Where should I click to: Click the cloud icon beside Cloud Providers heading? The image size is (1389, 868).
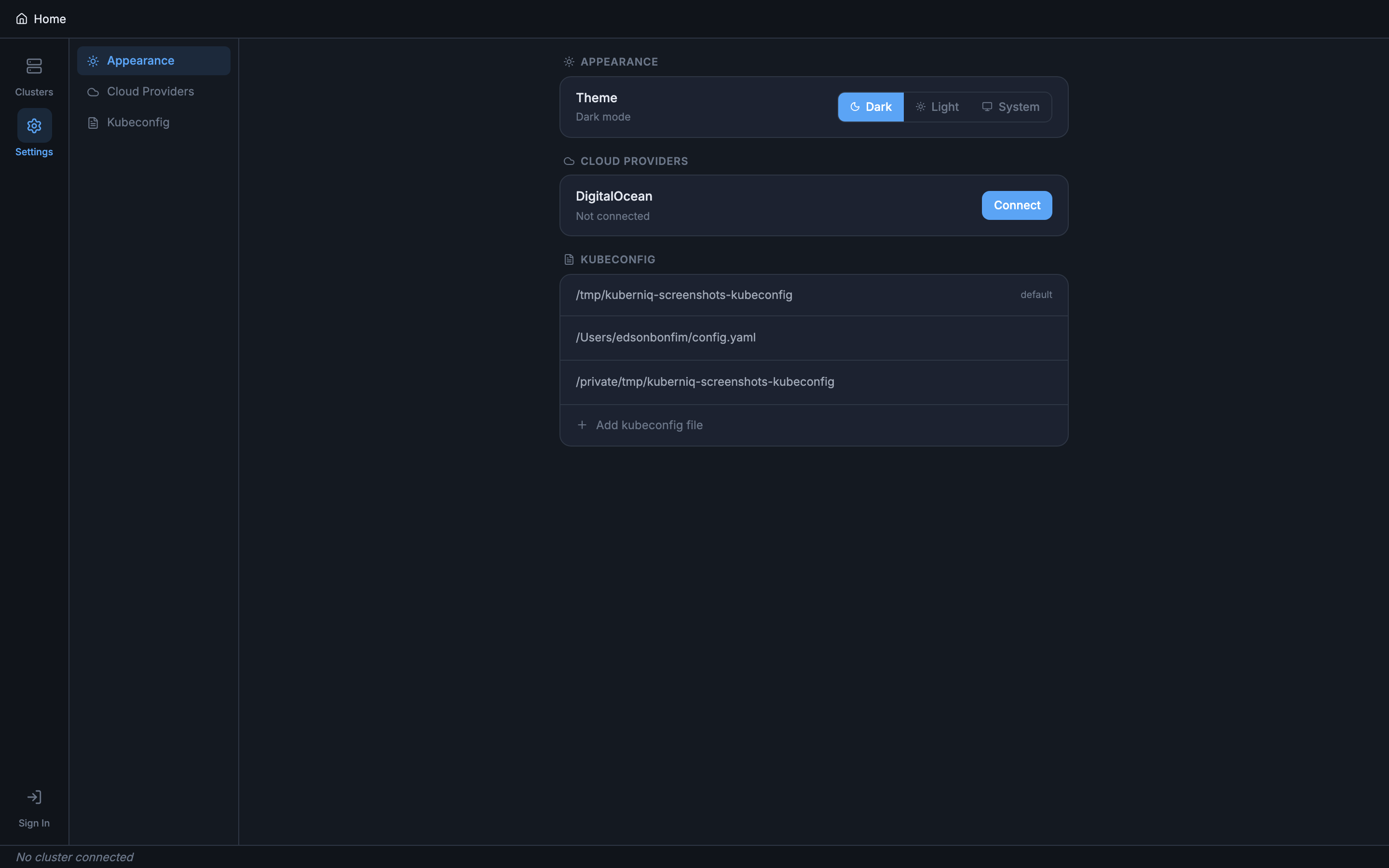[x=569, y=162]
